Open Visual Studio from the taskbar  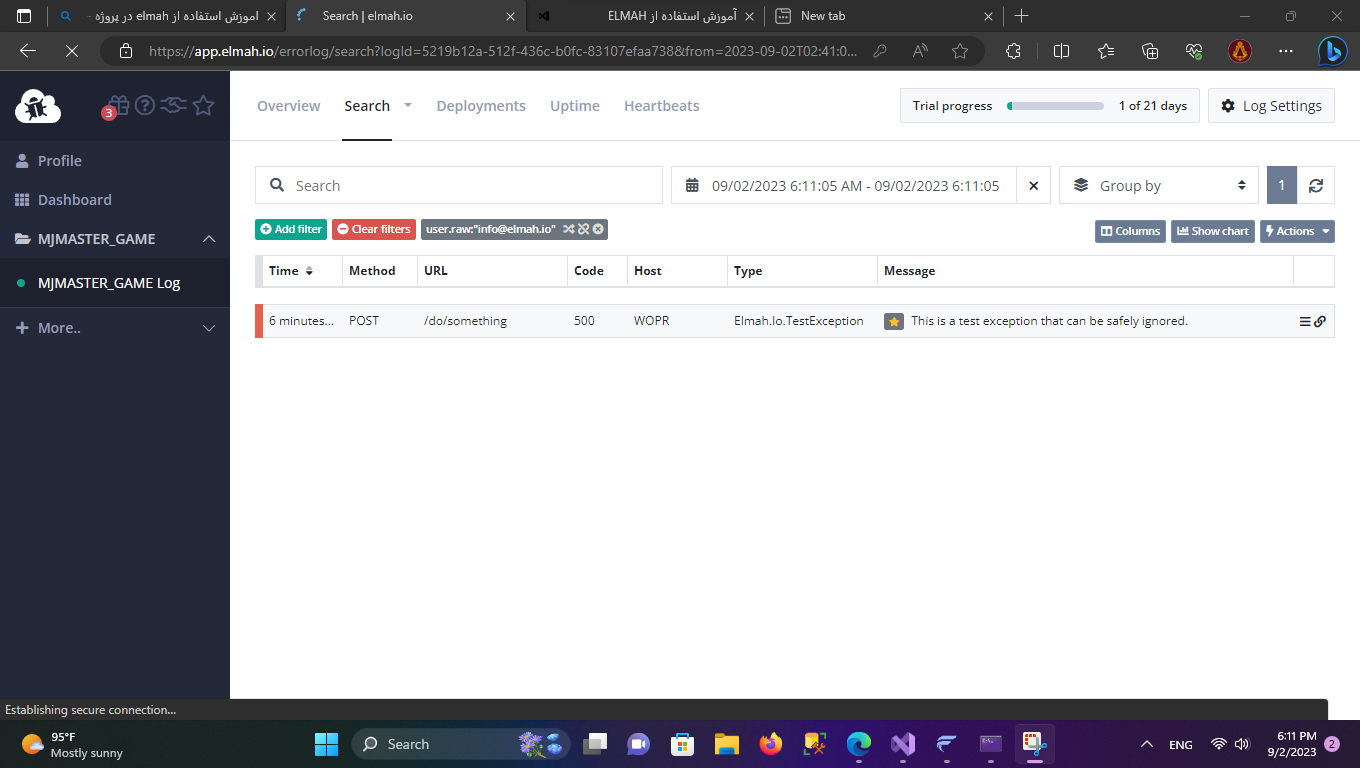[903, 744]
